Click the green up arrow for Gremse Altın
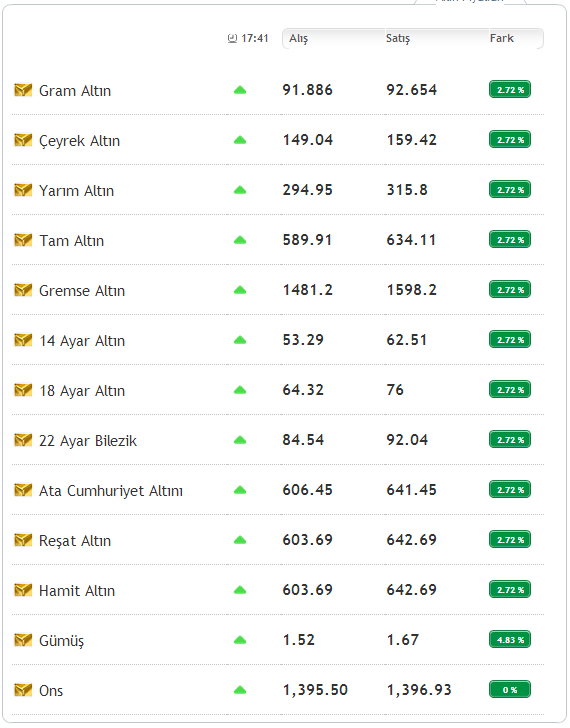The height and width of the screenshot is (728, 570). (240, 290)
